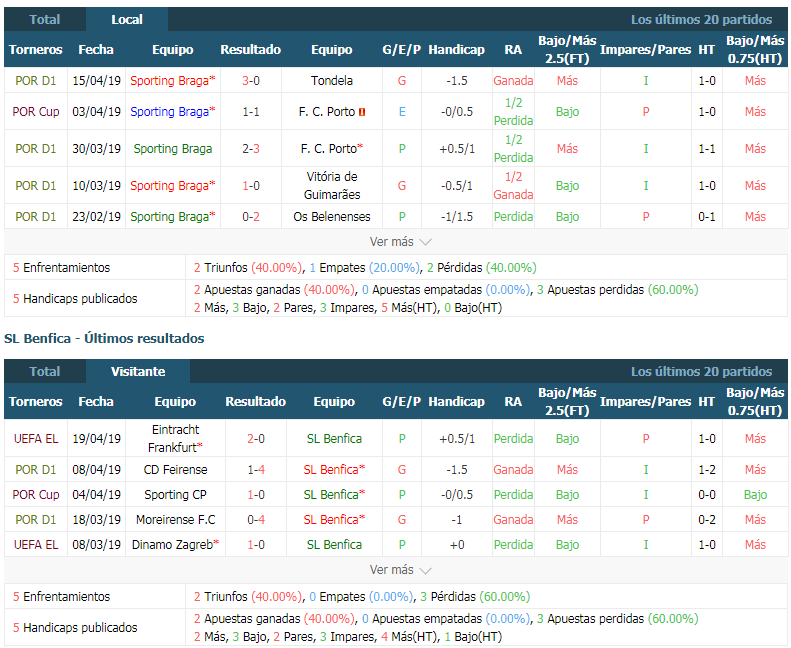
Task: Click the Handicap column header in the Benfica table
Action: point(457,402)
